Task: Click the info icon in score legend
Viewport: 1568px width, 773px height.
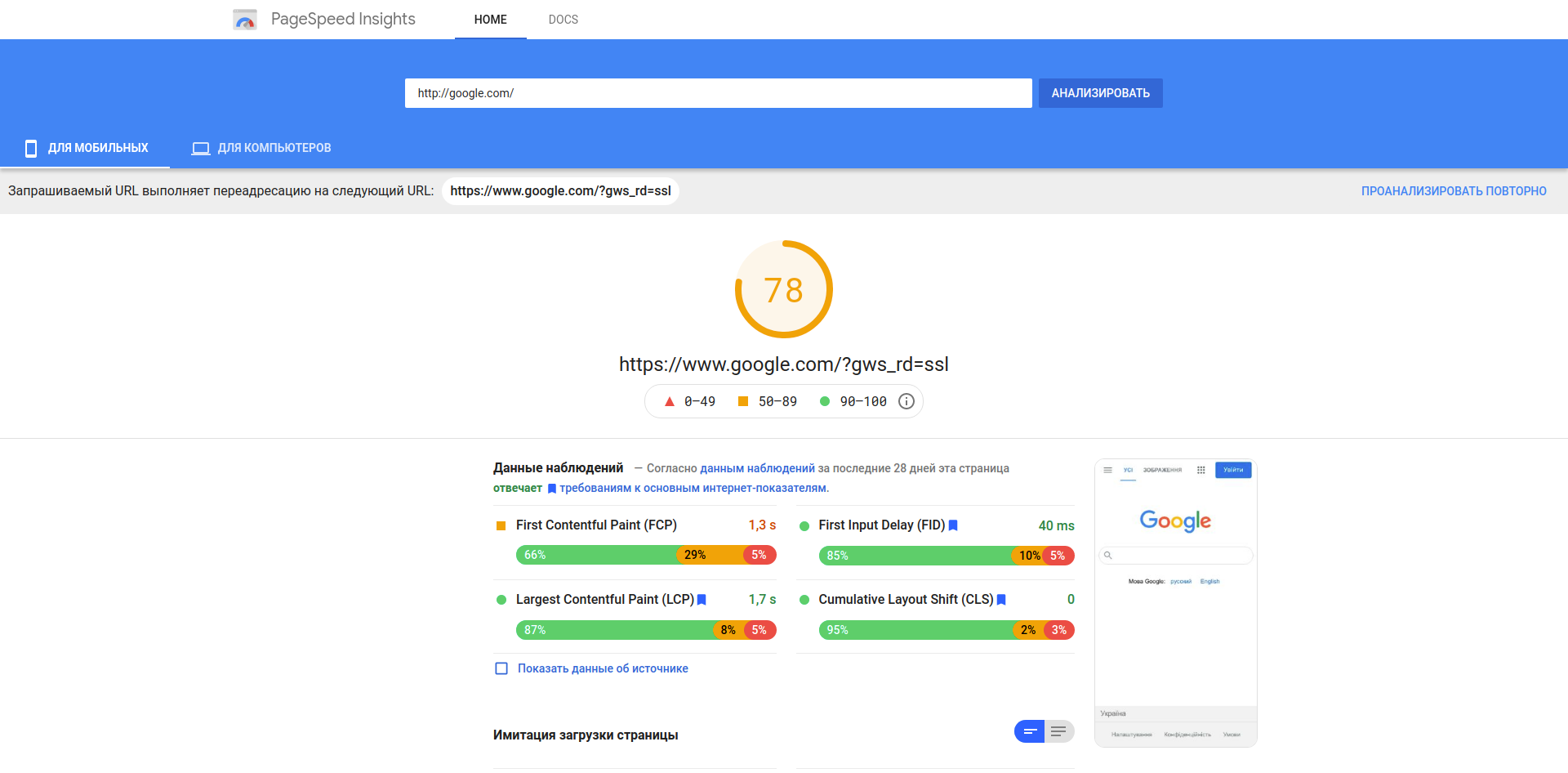Action: tap(906, 401)
